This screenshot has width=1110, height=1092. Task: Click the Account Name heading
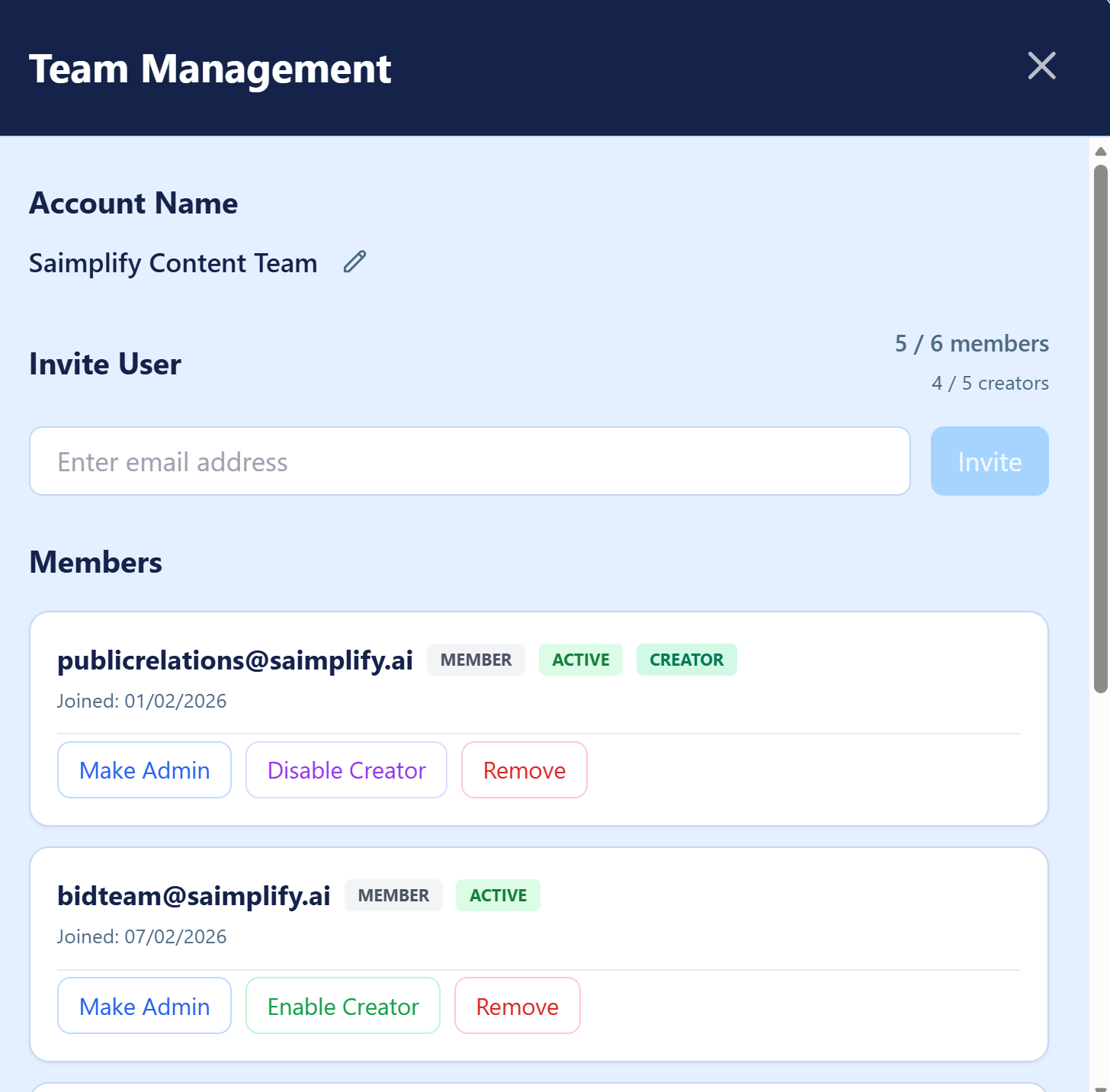[133, 203]
